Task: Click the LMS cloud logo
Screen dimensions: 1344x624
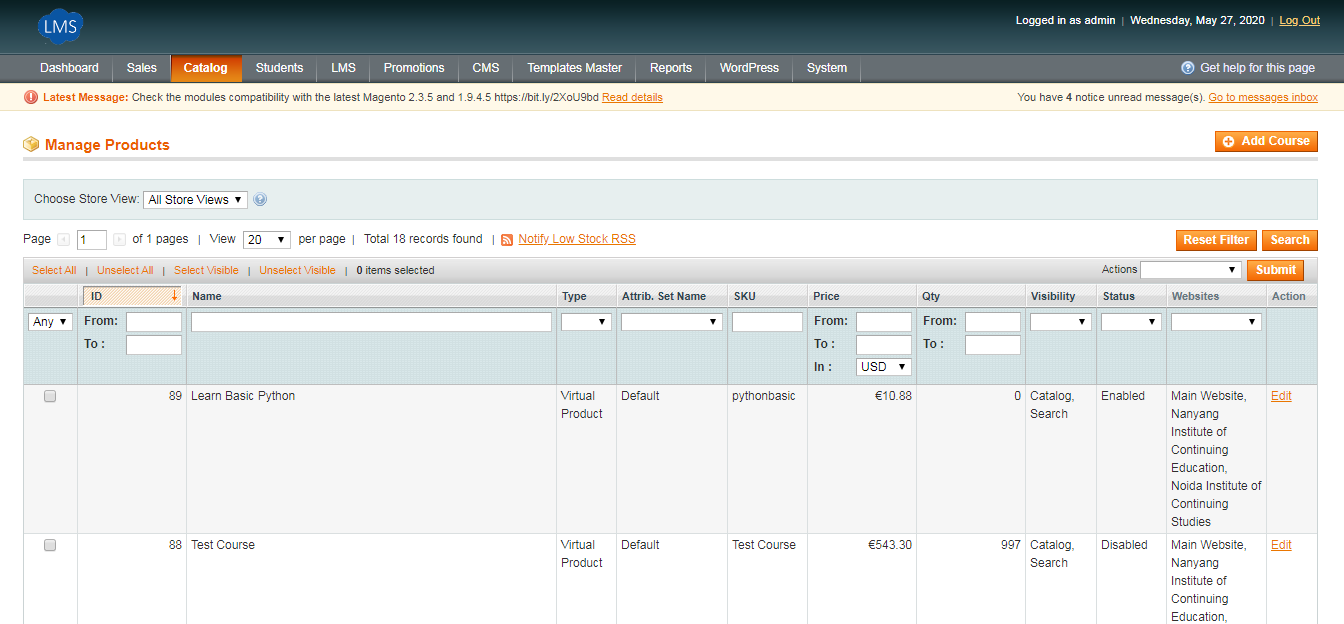Action: (60, 26)
